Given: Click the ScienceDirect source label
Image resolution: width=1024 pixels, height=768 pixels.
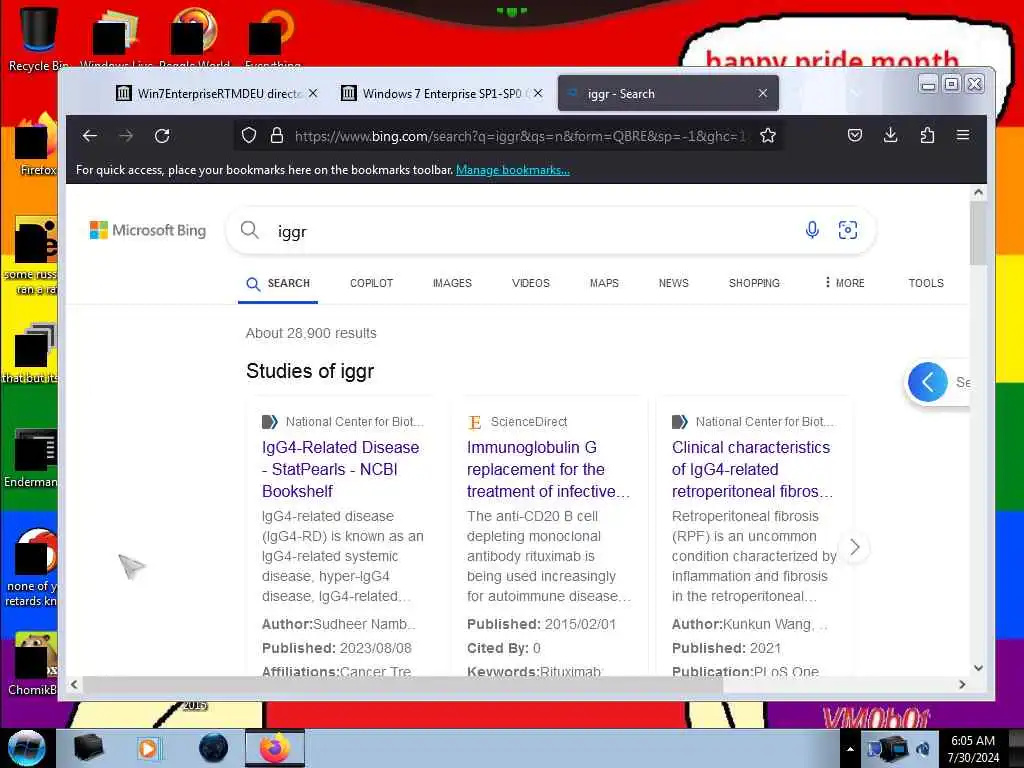Looking at the screenshot, I should tap(529, 422).
